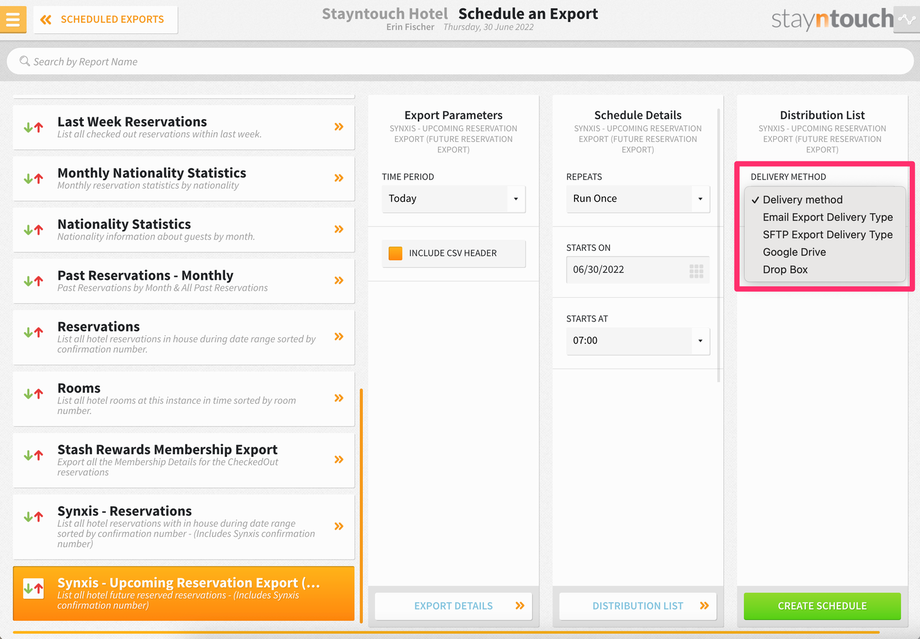Open the Repeats dropdown showing Run Once
This screenshot has width=920, height=639.
(638, 199)
